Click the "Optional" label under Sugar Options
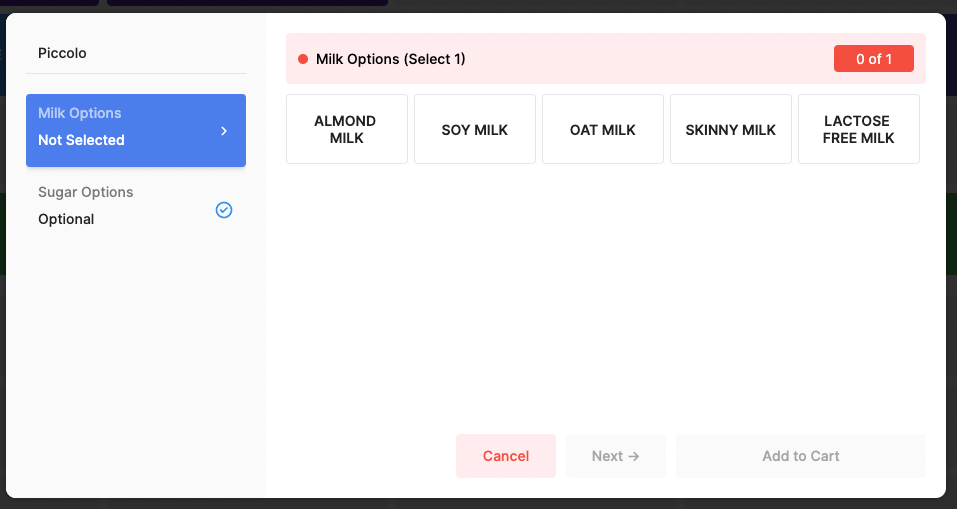 [66, 219]
